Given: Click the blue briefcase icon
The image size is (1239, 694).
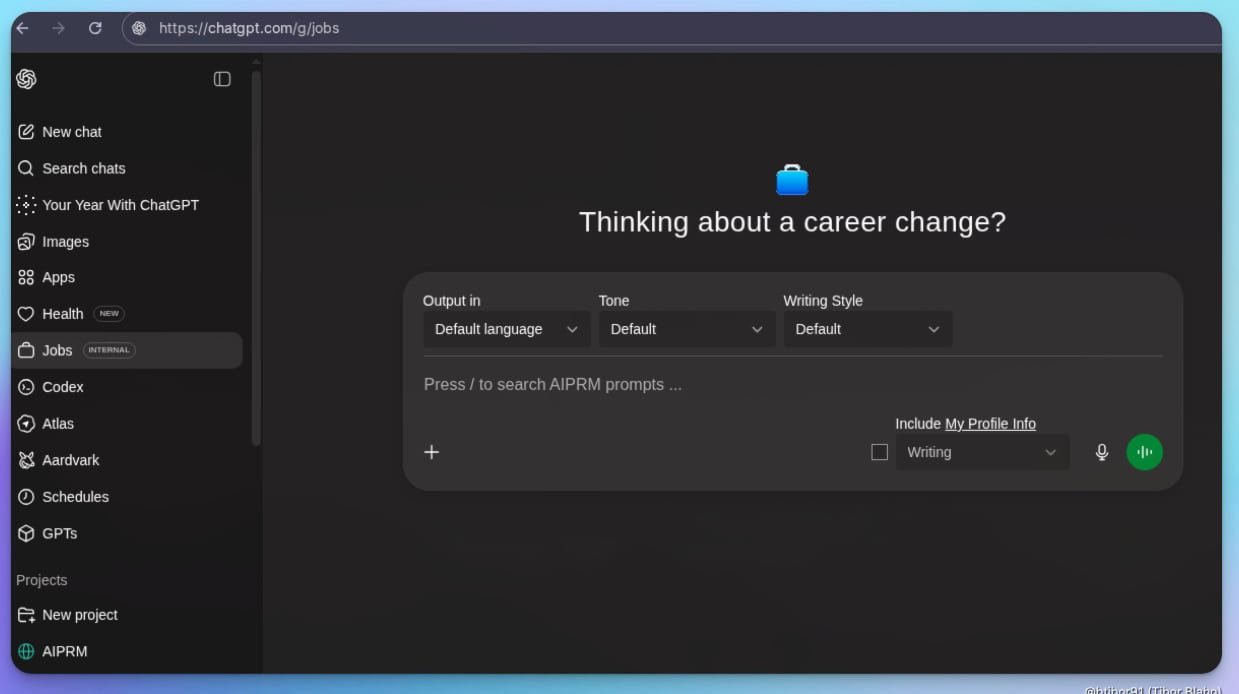Looking at the screenshot, I should click(792, 180).
